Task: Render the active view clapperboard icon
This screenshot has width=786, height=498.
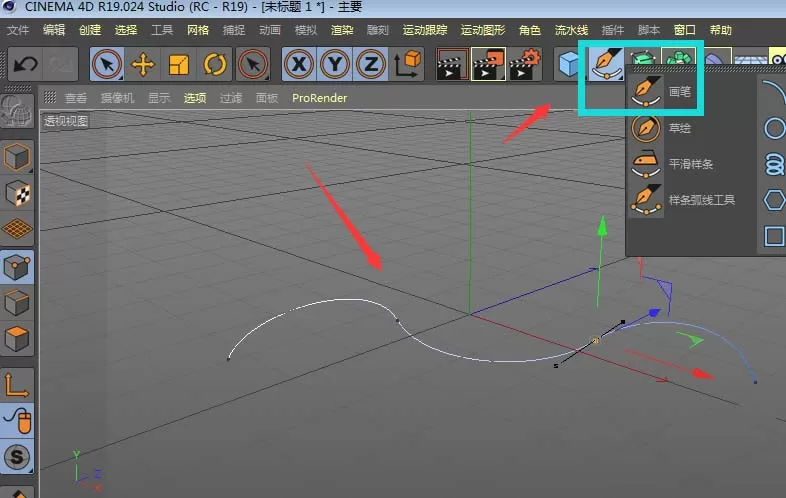Action: pyautogui.click(x=452, y=64)
